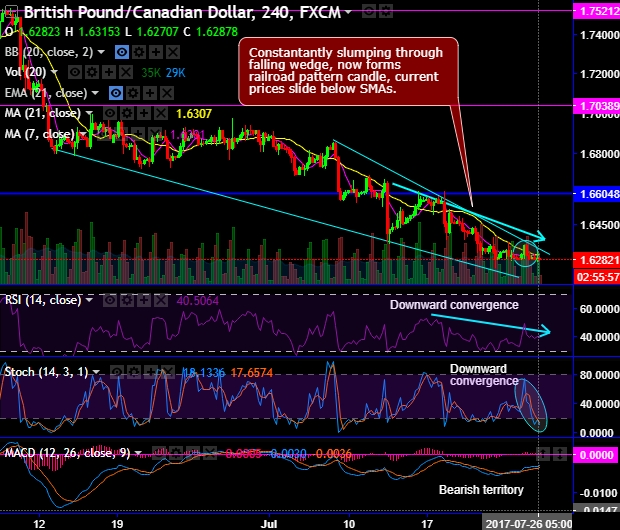Click the RSI (14, close) indicator label
The image size is (620, 530).
click(x=43, y=300)
